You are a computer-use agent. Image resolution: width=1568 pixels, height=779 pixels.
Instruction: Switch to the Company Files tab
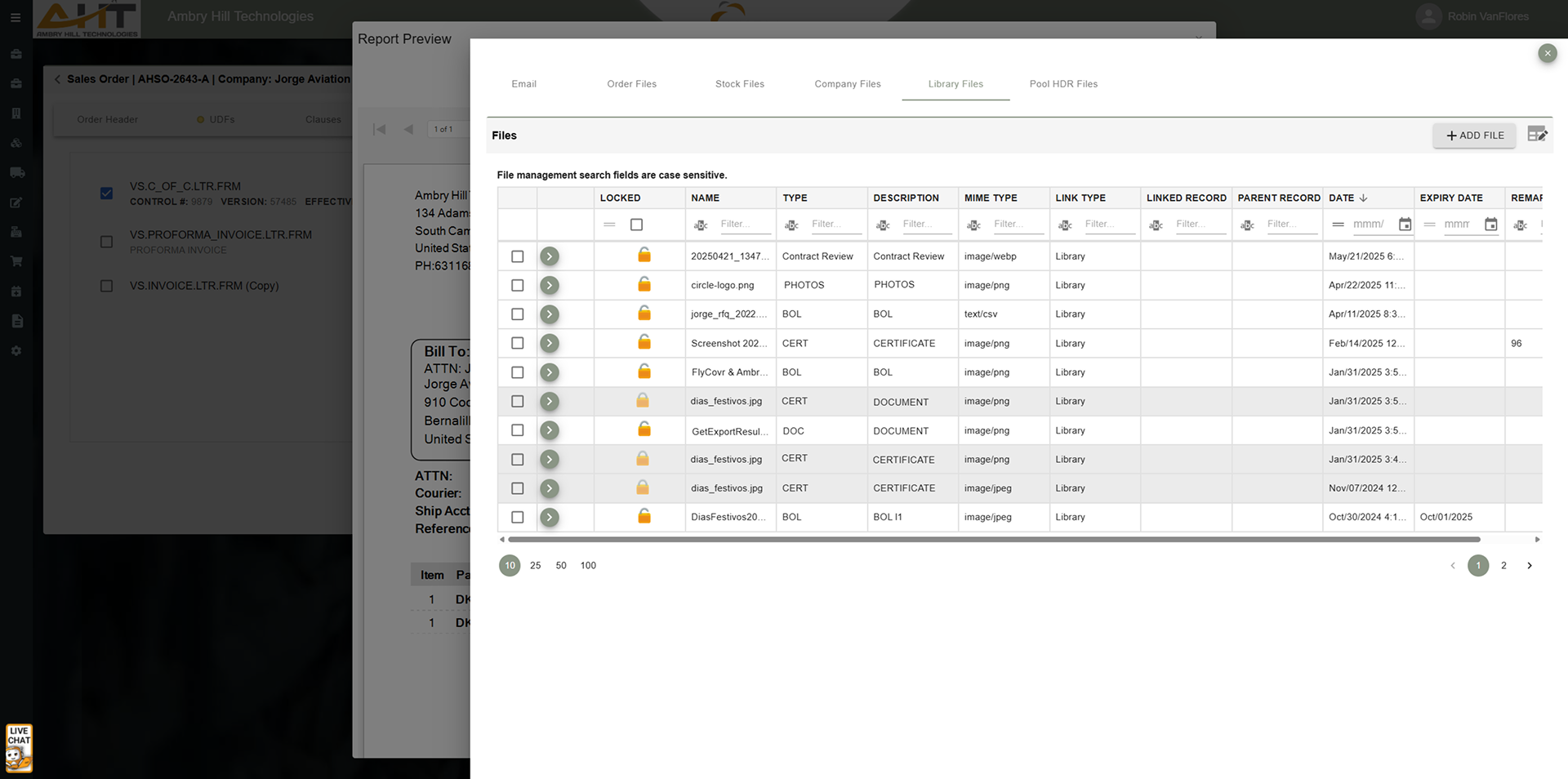pyautogui.click(x=847, y=84)
